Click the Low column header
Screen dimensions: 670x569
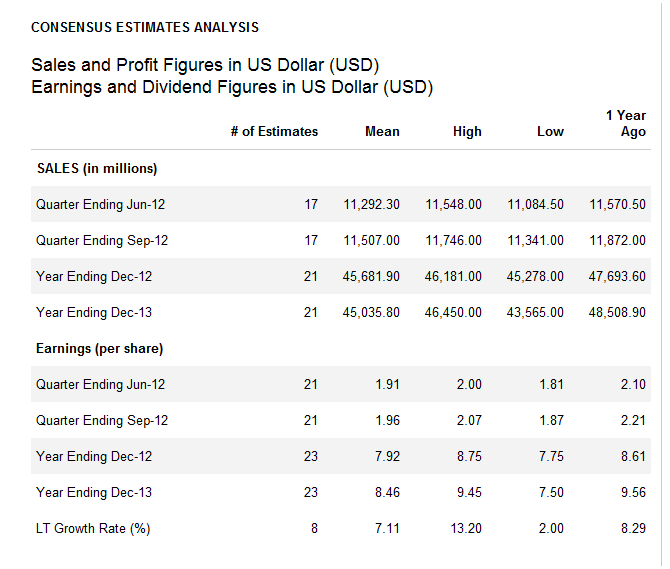(550, 131)
